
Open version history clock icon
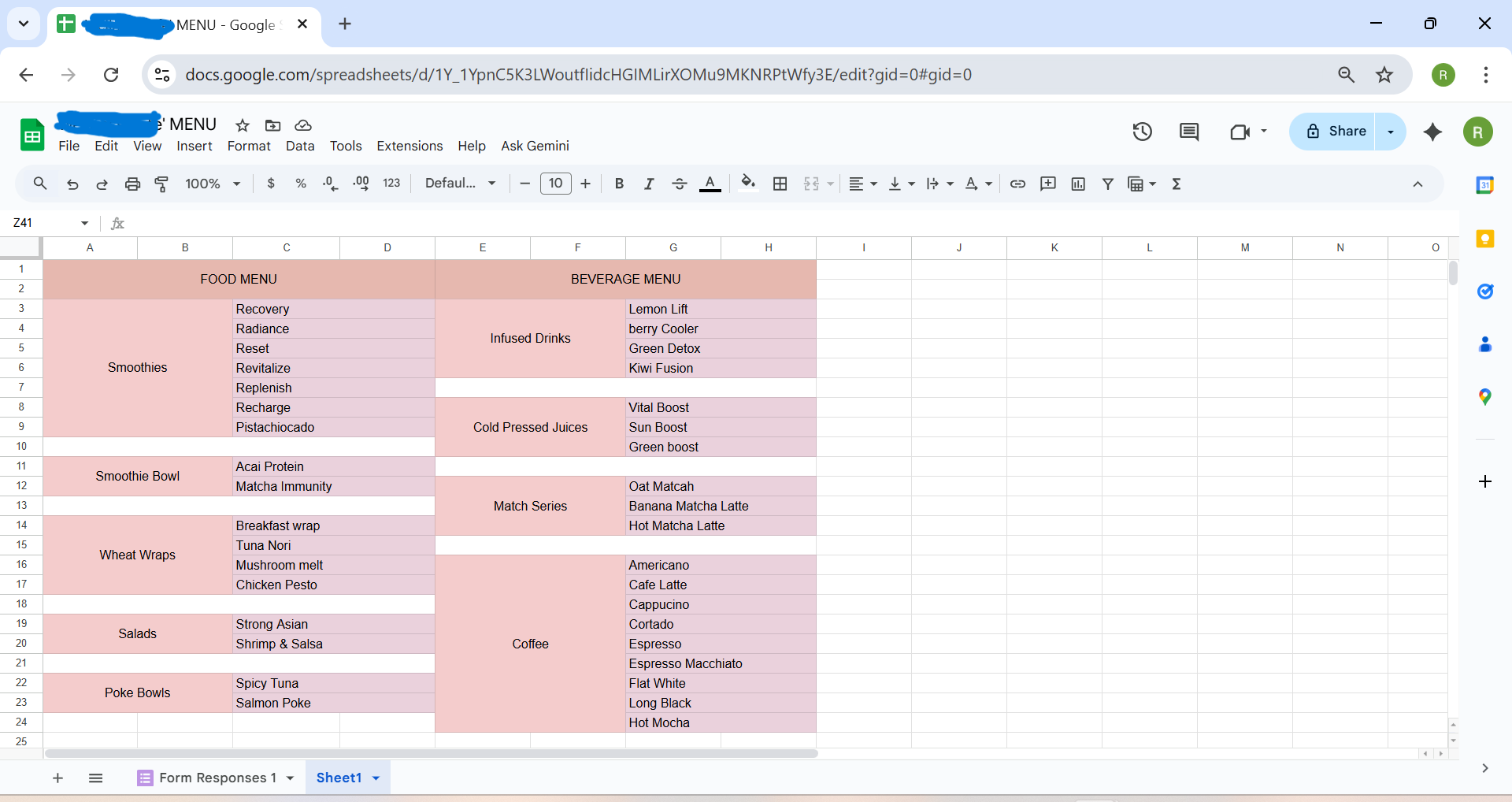(1143, 132)
